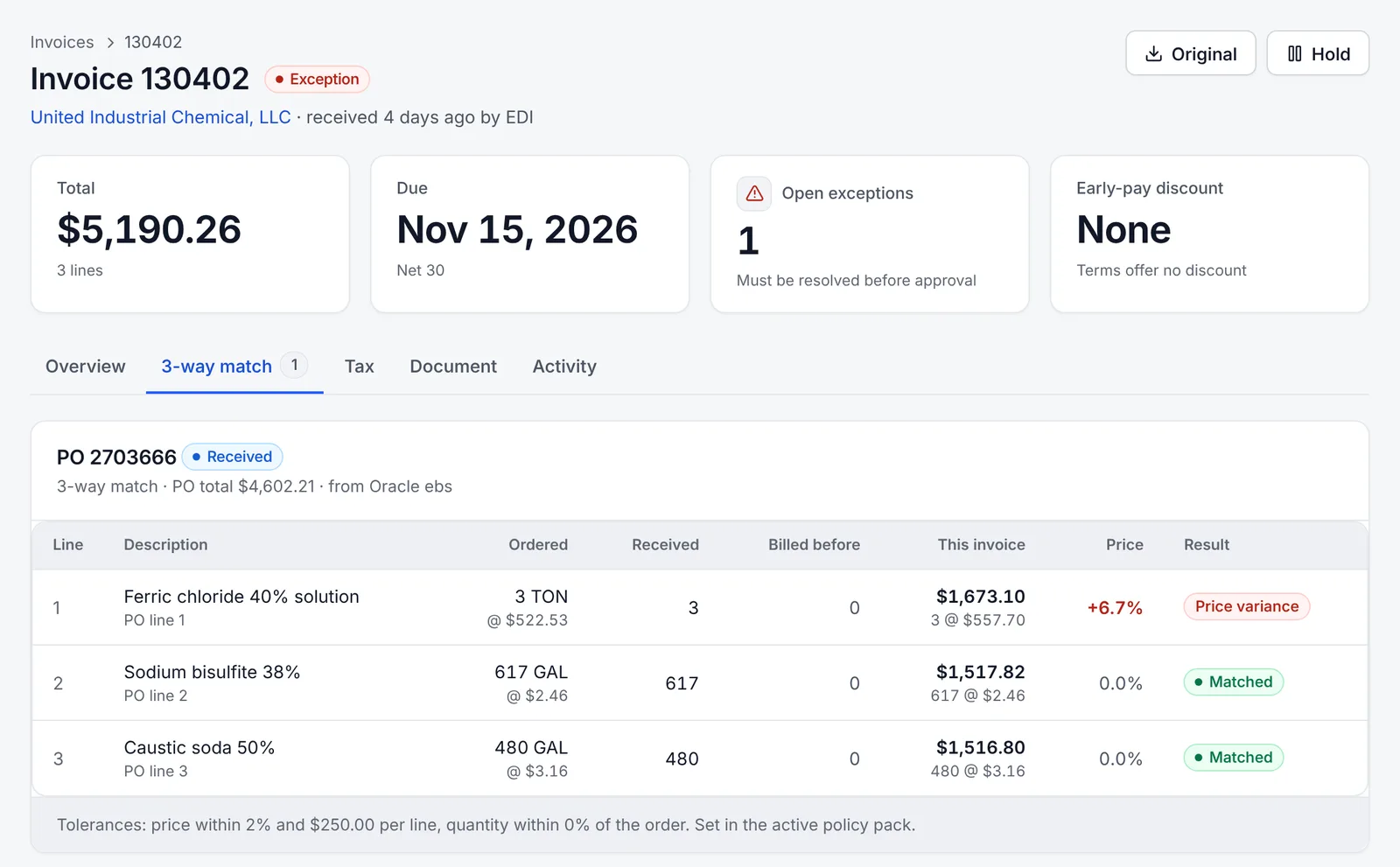Click the Early-pay discount None value
The height and width of the screenshot is (867, 1400).
click(1123, 230)
